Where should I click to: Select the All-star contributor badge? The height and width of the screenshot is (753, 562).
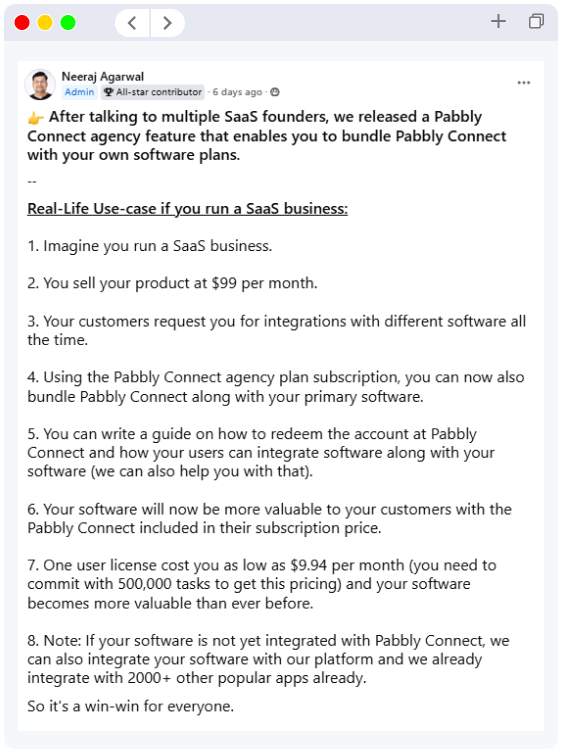[x=153, y=92]
